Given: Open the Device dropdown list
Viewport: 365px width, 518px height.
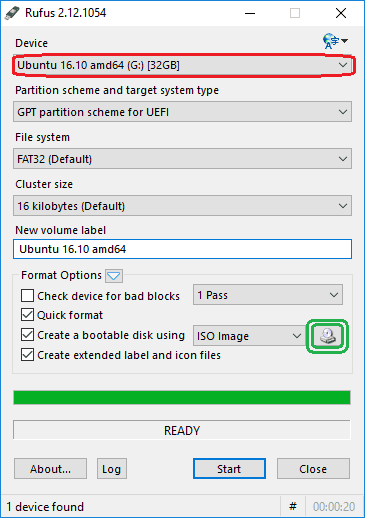Looking at the screenshot, I should [182, 65].
